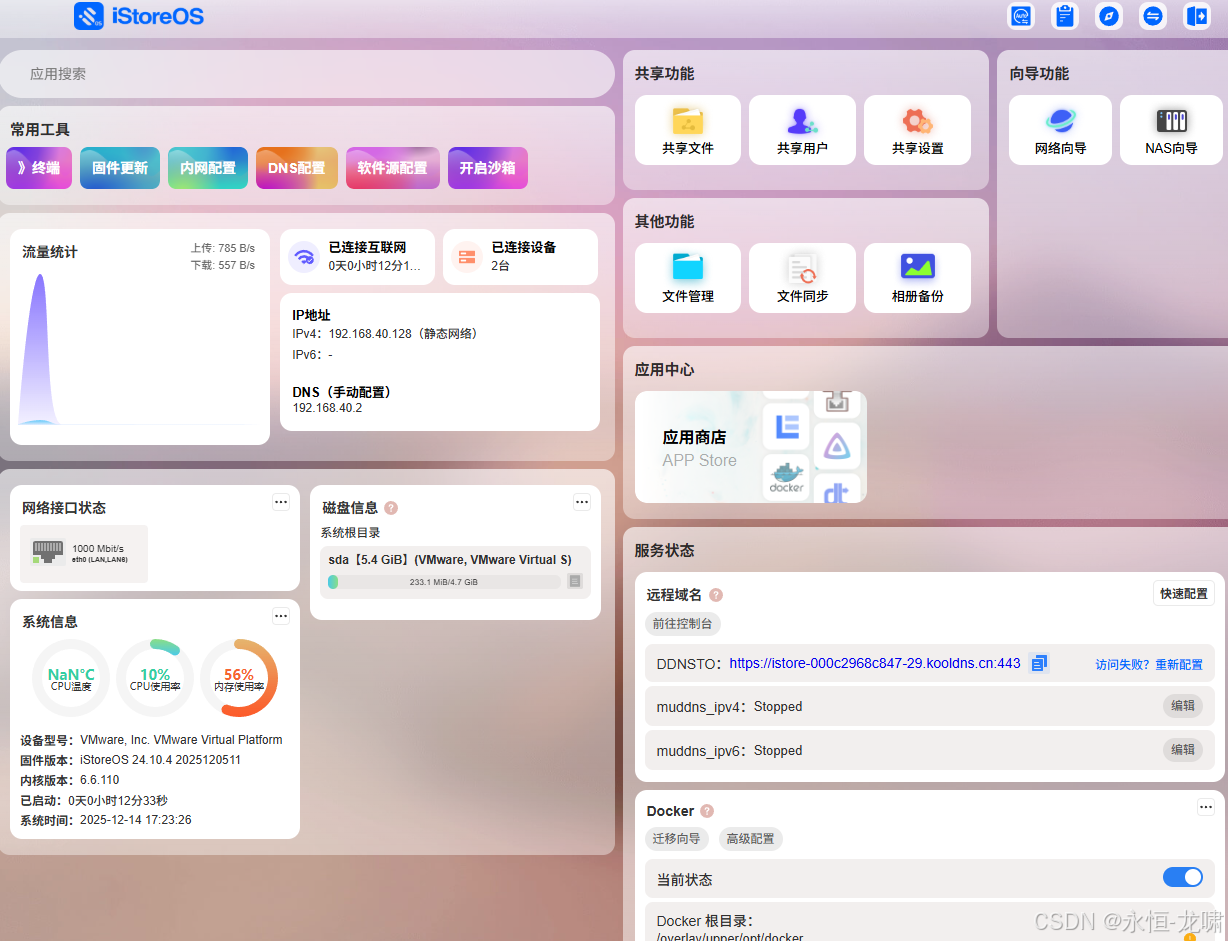Click the logout door icon in header

[x=1197, y=16]
